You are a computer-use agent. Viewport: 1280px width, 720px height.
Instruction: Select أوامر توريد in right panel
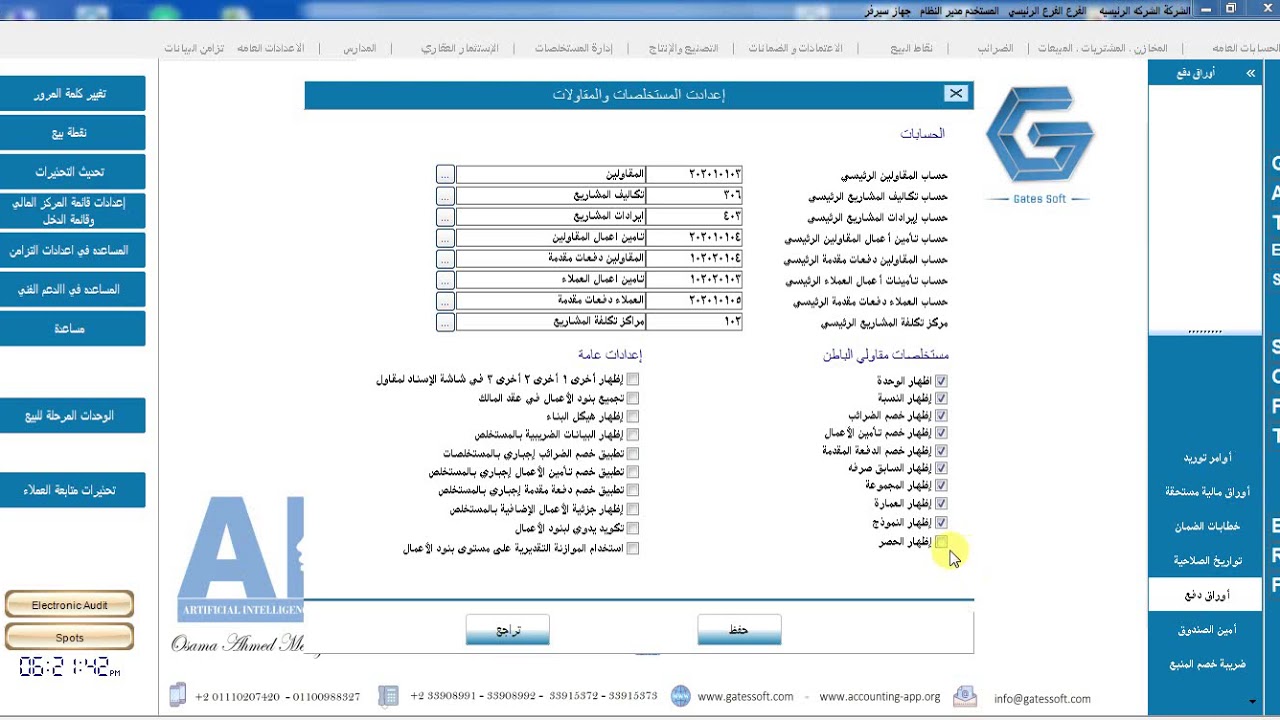[1207, 458]
